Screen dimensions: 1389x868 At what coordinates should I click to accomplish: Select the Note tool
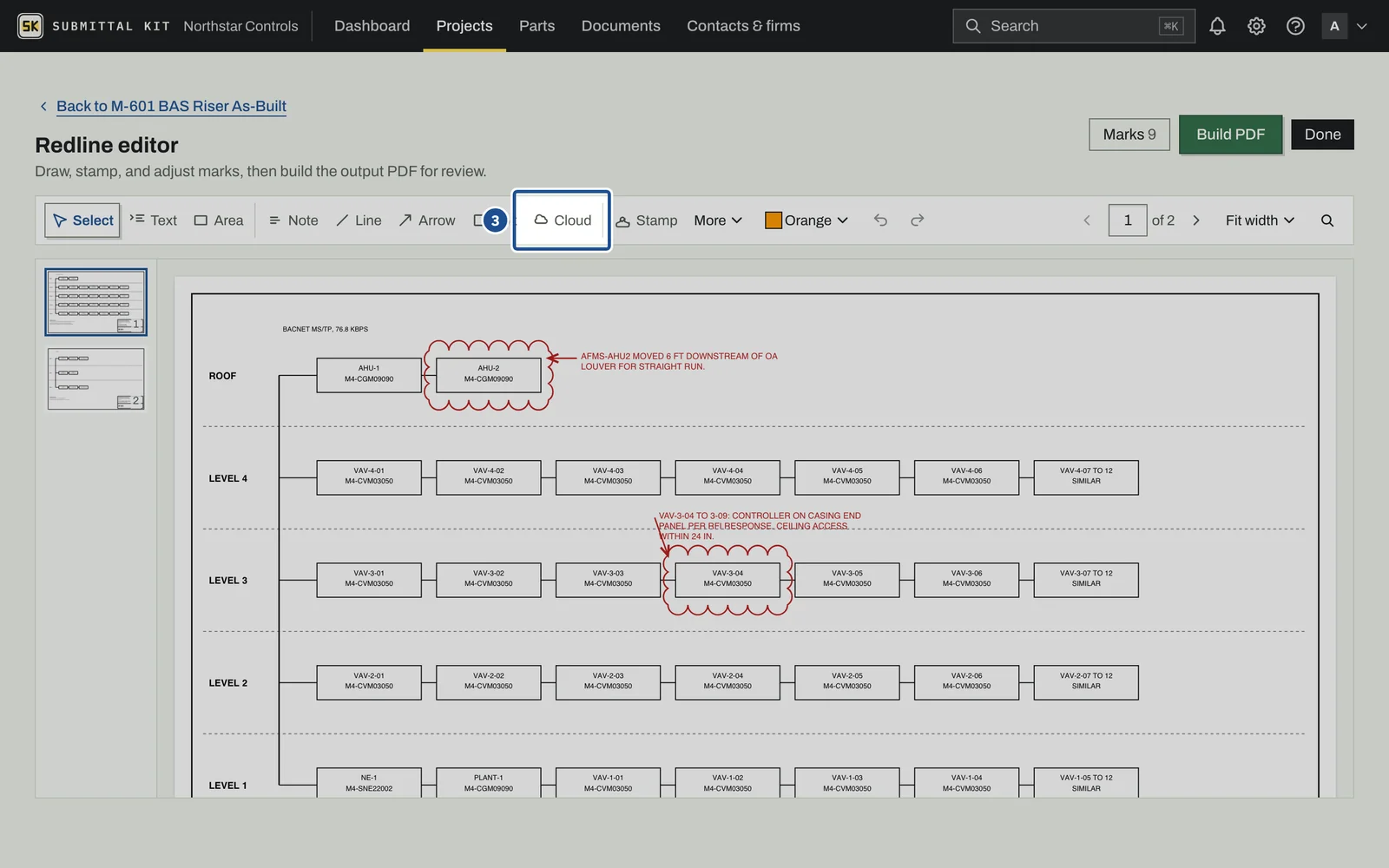pos(293,220)
